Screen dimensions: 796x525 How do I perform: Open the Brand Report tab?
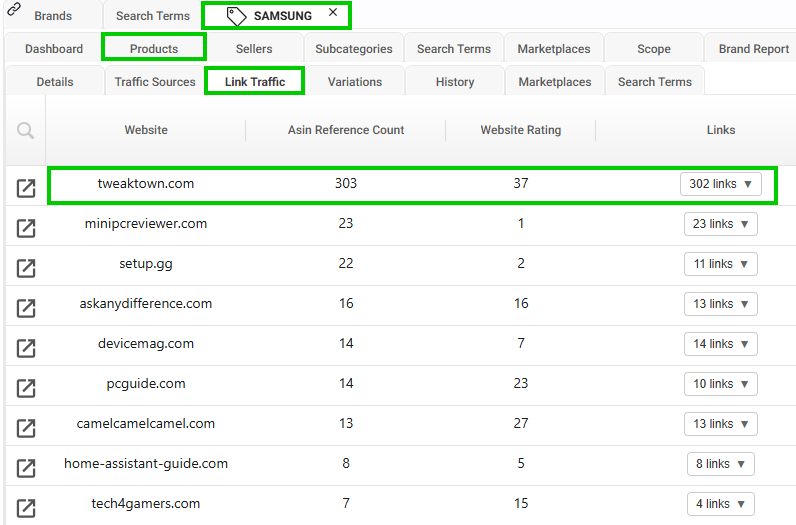click(753, 49)
